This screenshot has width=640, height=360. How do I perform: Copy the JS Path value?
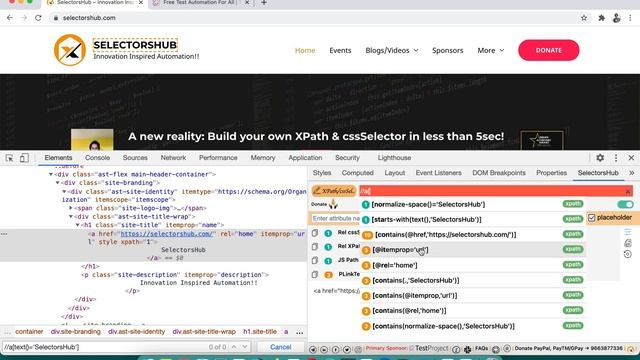(315, 260)
